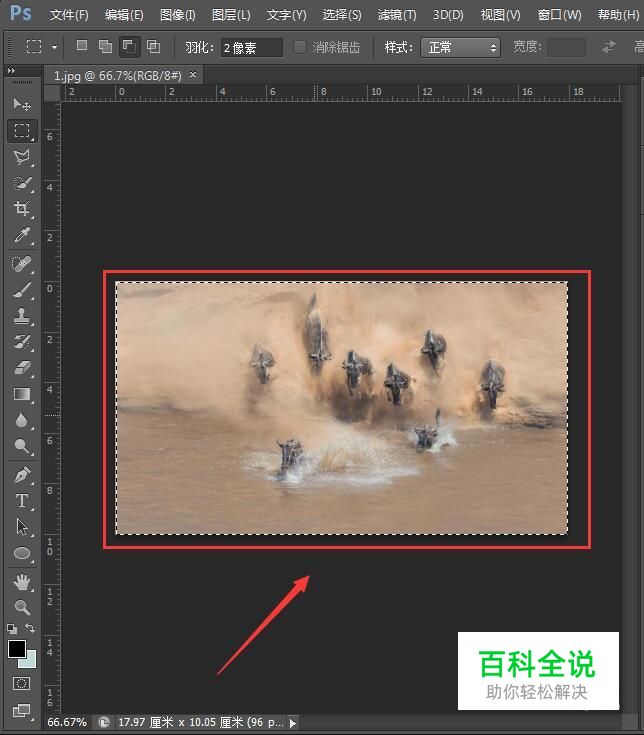The image size is (644, 735).
Task: Select the Horizontal Type tool
Action: point(22,501)
